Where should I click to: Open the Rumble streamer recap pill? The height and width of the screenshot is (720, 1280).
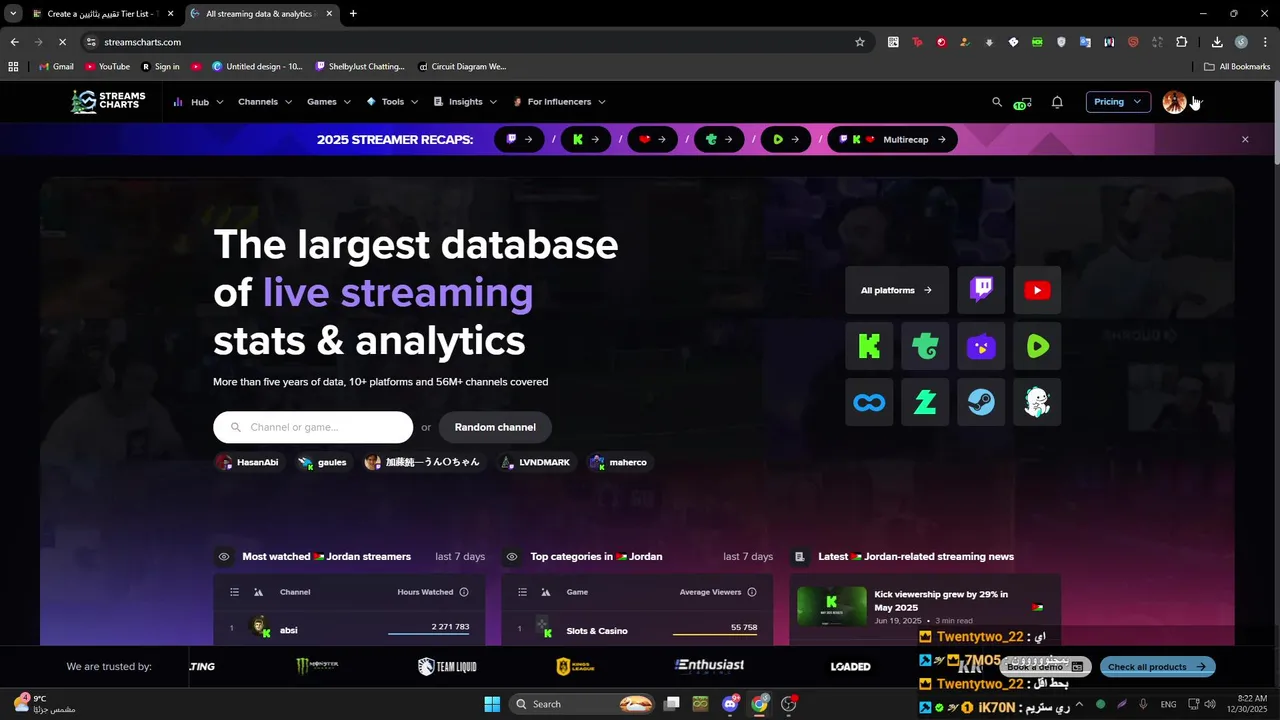(x=786, y=140)
